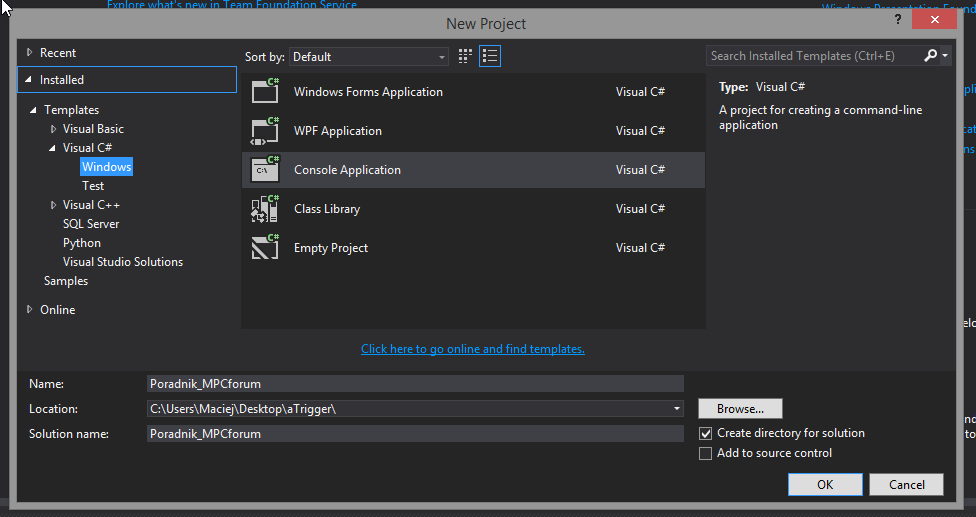Select Python in templates tree

(82, 243)
